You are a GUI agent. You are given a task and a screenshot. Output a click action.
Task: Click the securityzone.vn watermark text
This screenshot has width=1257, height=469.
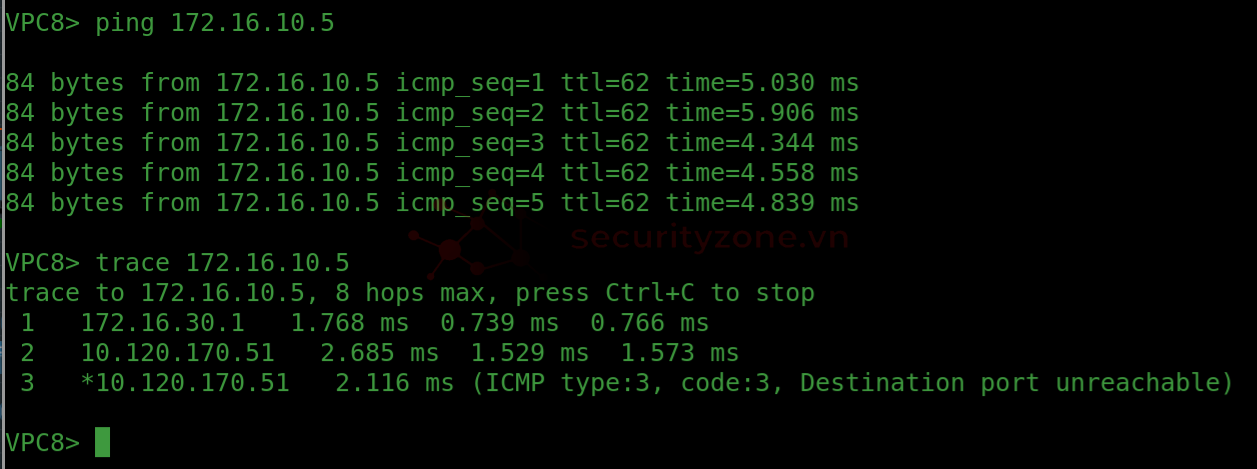tap(710, 238)
